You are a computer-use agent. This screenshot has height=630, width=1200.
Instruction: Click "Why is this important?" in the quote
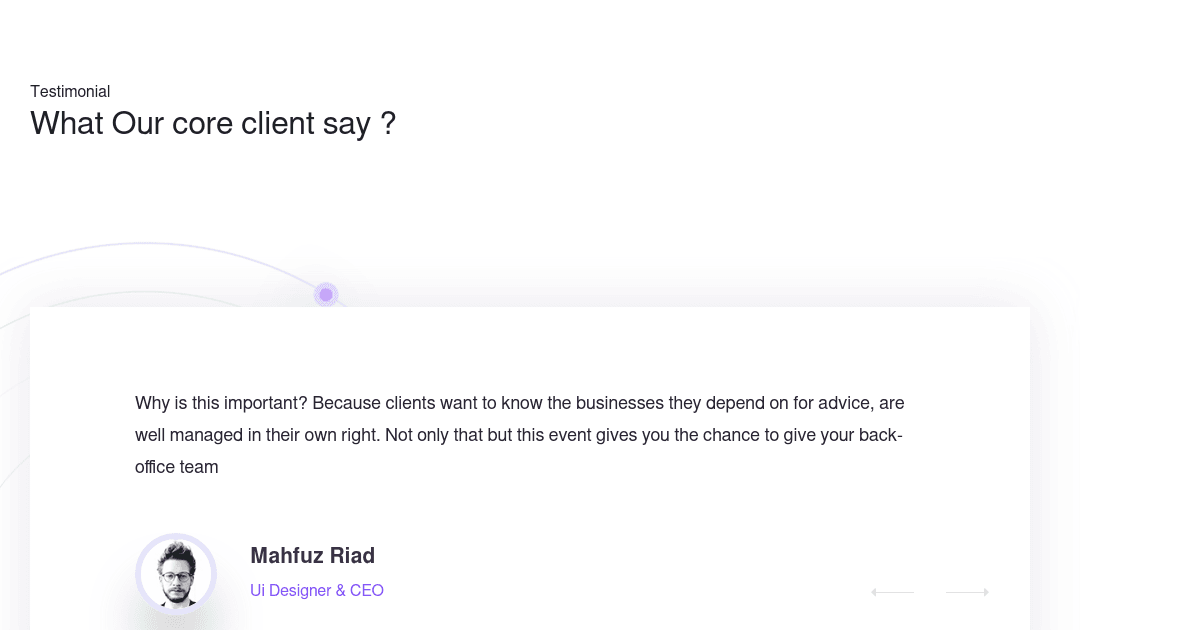(x=221, y=403)
